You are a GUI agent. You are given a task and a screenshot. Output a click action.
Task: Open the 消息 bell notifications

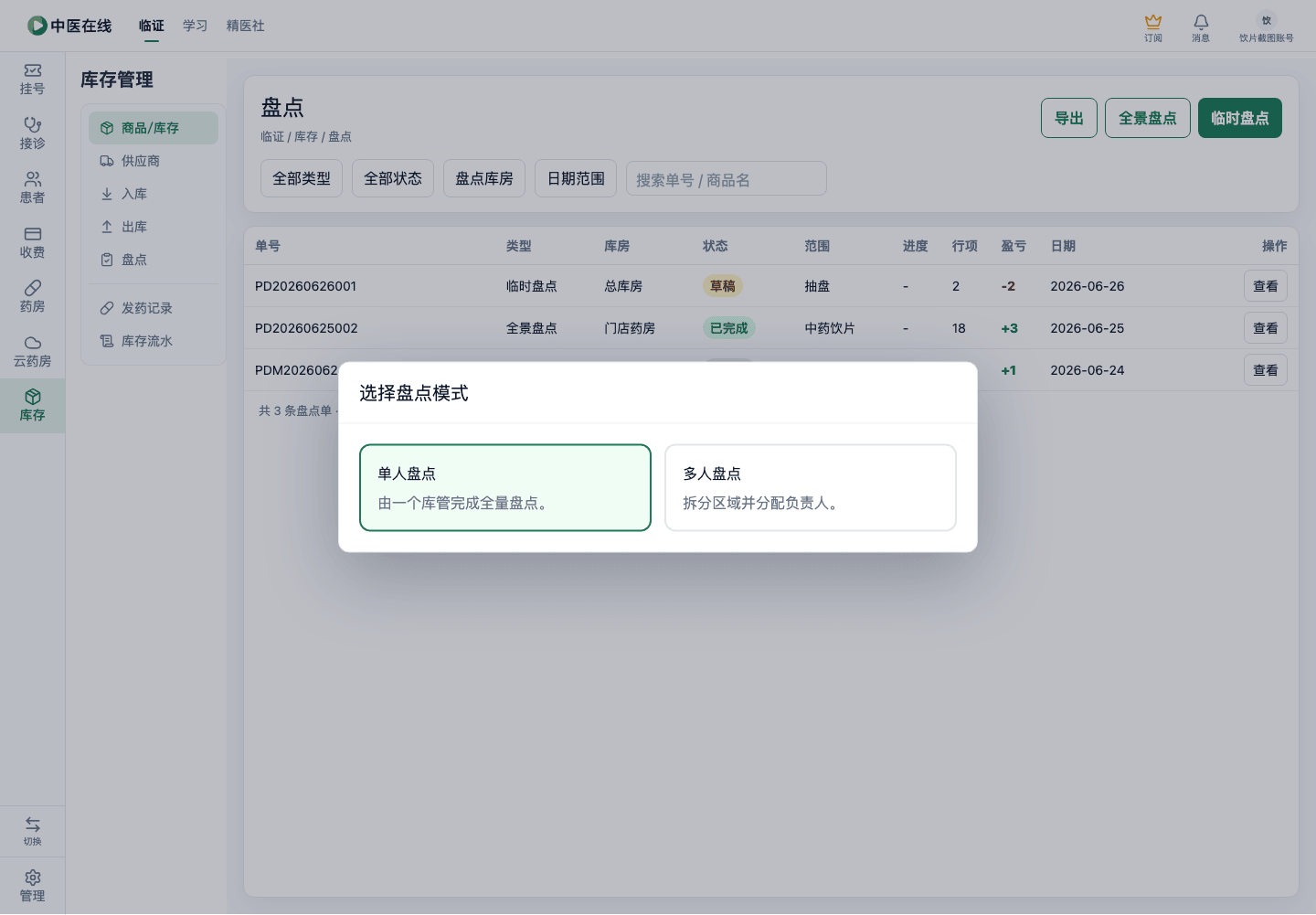(1201, 27)
